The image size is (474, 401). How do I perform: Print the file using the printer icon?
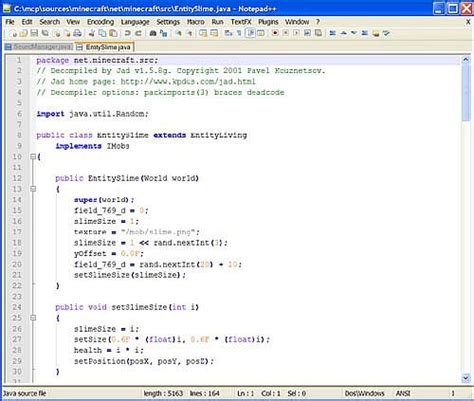[x=77, y=33]
